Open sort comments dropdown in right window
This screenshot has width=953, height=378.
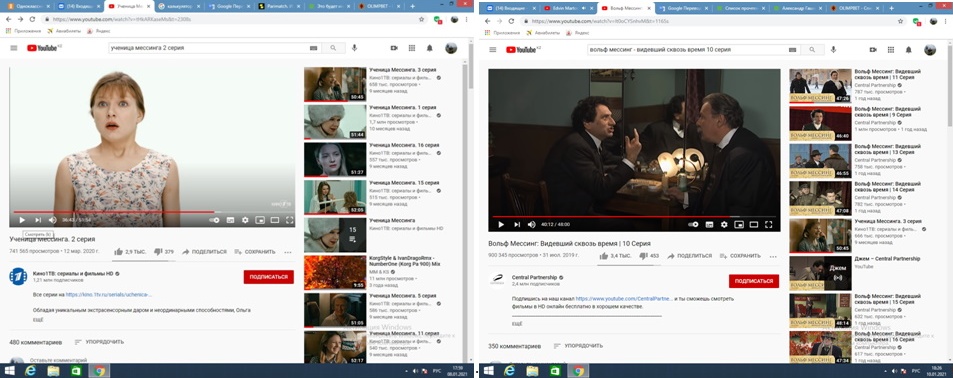577,346
